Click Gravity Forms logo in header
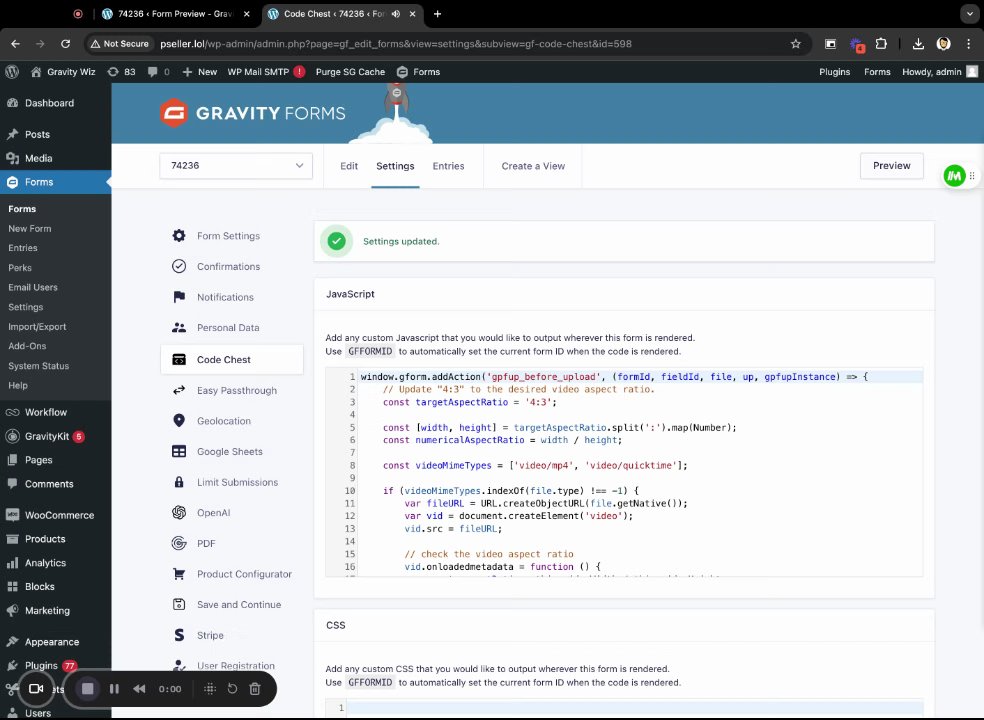This screenshot has width=984, height=720. [252, 113]
